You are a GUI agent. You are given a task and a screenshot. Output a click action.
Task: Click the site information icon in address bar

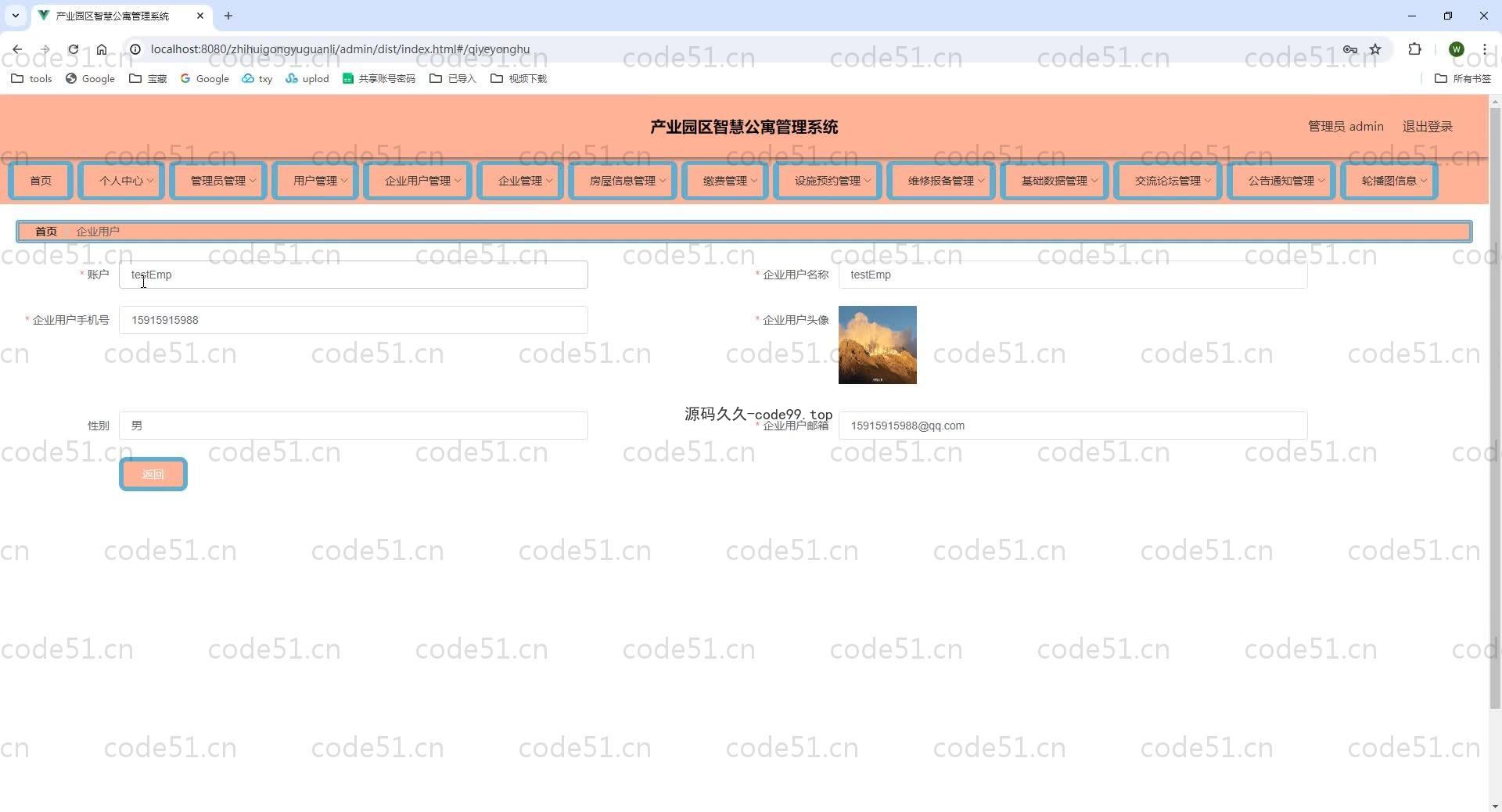135,49
